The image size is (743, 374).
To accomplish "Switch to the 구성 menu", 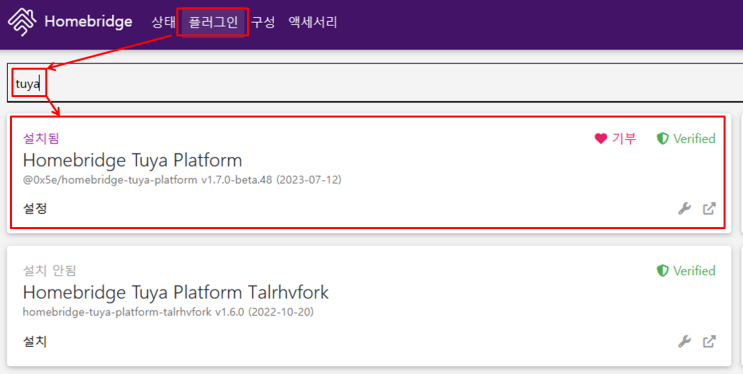I will click(x=263, y=22).
